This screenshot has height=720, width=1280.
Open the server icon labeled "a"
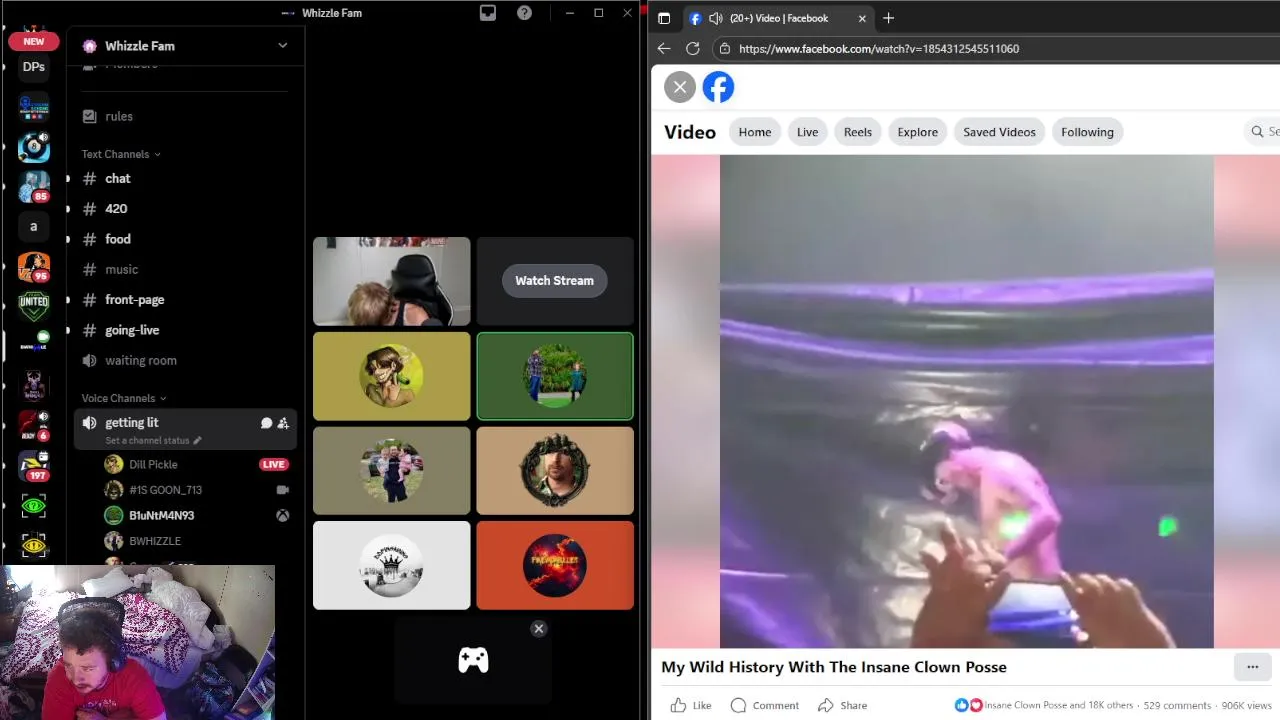[34, 226]
